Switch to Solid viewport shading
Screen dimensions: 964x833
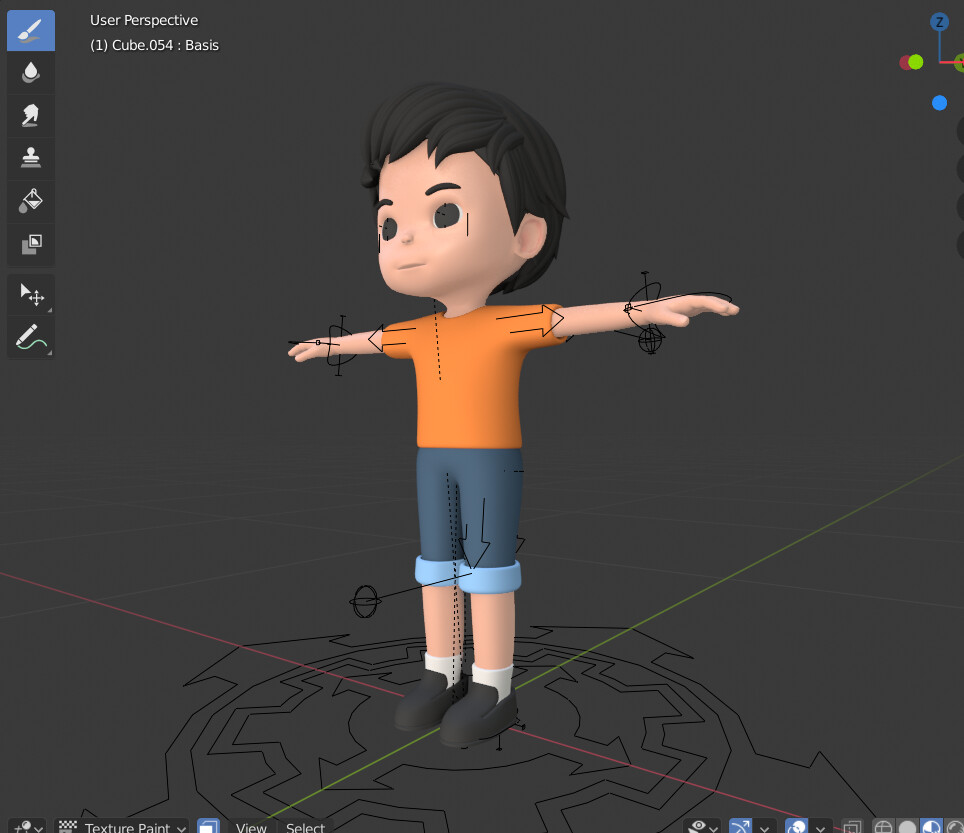point(908,827)
